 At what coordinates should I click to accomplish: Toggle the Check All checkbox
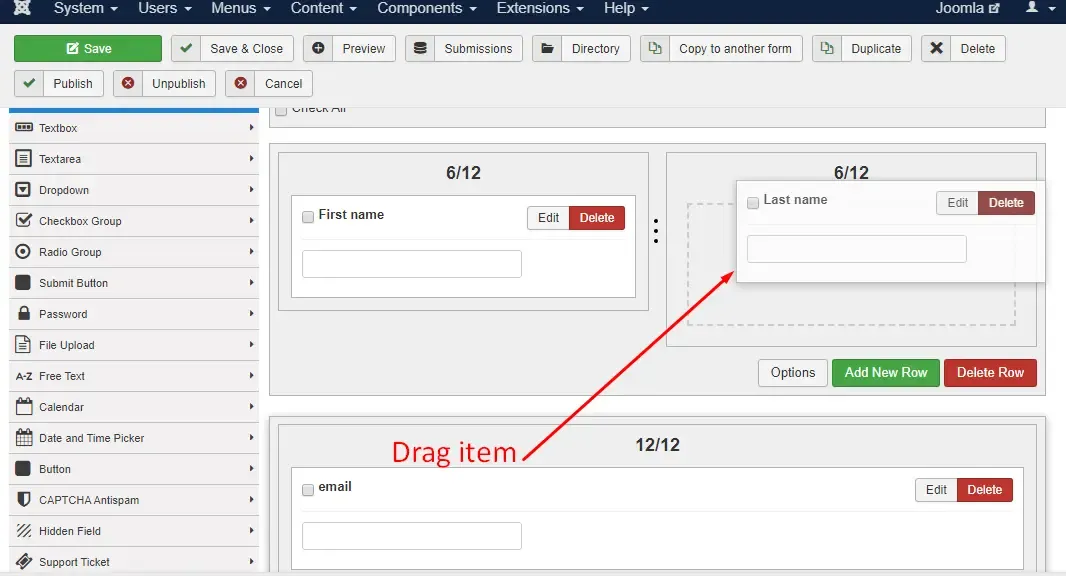coord(281,110)
